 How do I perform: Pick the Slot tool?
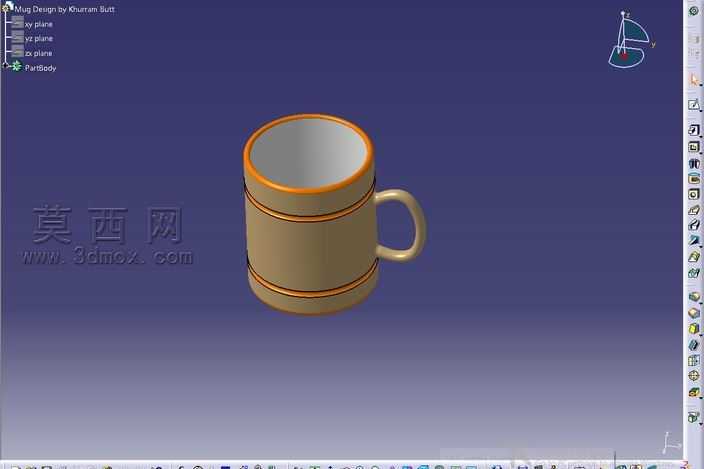[694, 225]
